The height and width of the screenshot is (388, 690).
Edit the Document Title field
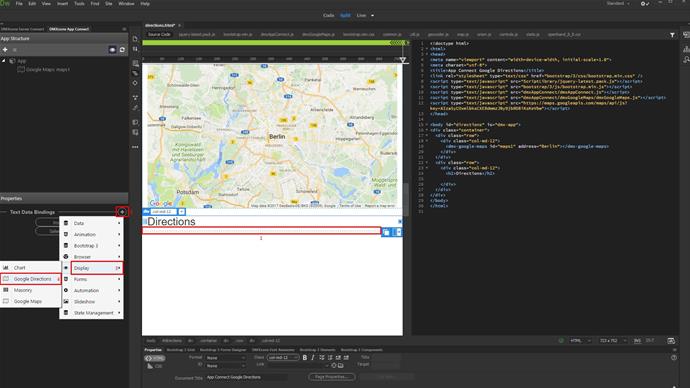click(x=246, y=377)
